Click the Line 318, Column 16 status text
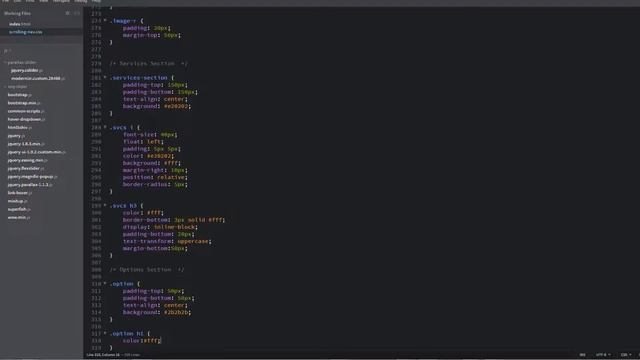Screen dimensions: 640x360 tap(103, 355)
